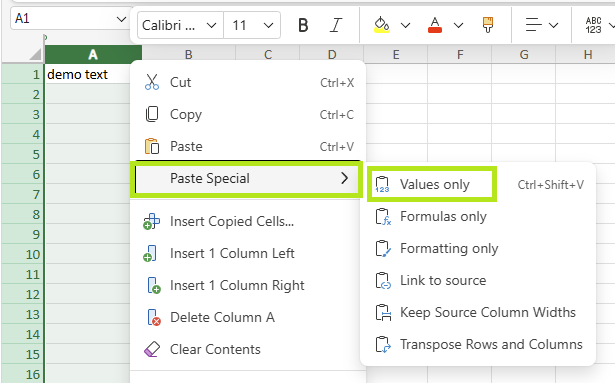Select column H header
This screenshot has width=615, height=383.
click(x=586, y=54)
